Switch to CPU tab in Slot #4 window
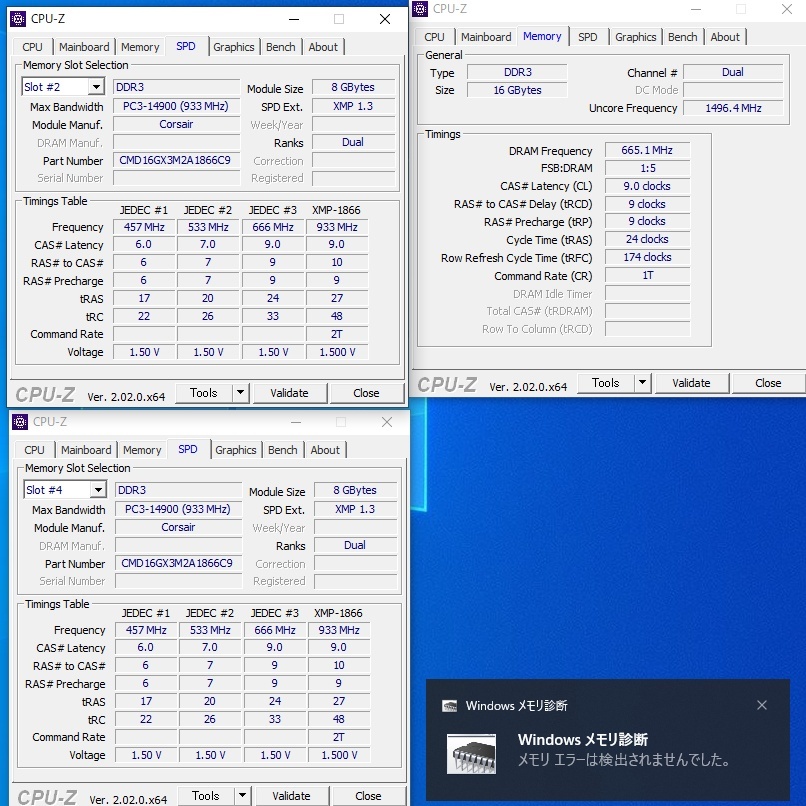The height and width of the screenshot is (806, 806). pos(34,450)
